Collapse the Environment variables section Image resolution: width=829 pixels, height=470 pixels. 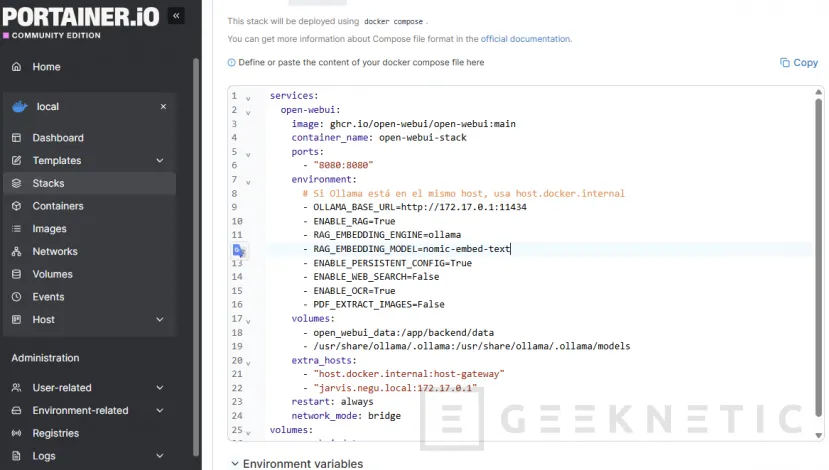coord(235,464)
